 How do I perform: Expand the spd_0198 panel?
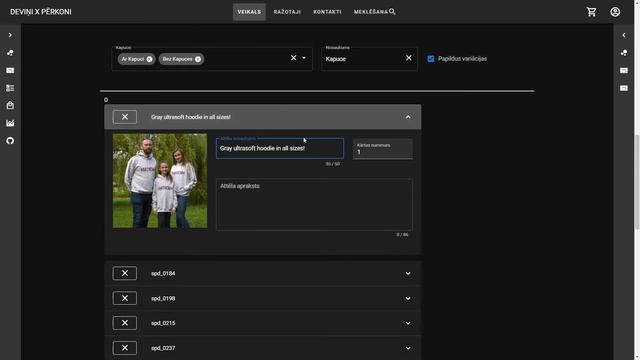pyautogui.click(x=408, y=298)
